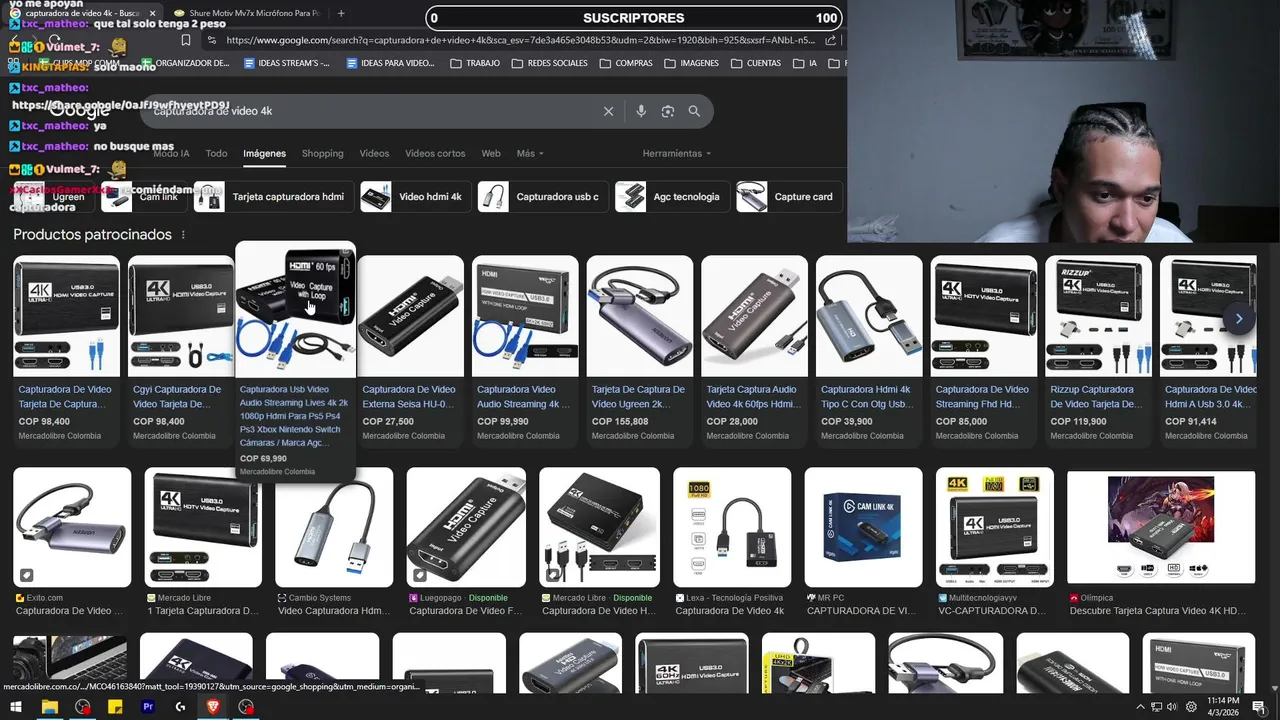The image size is (1280, 720).
Task: Open the CUENTAS bookmarks folder
Action: (x=756, y=63)
